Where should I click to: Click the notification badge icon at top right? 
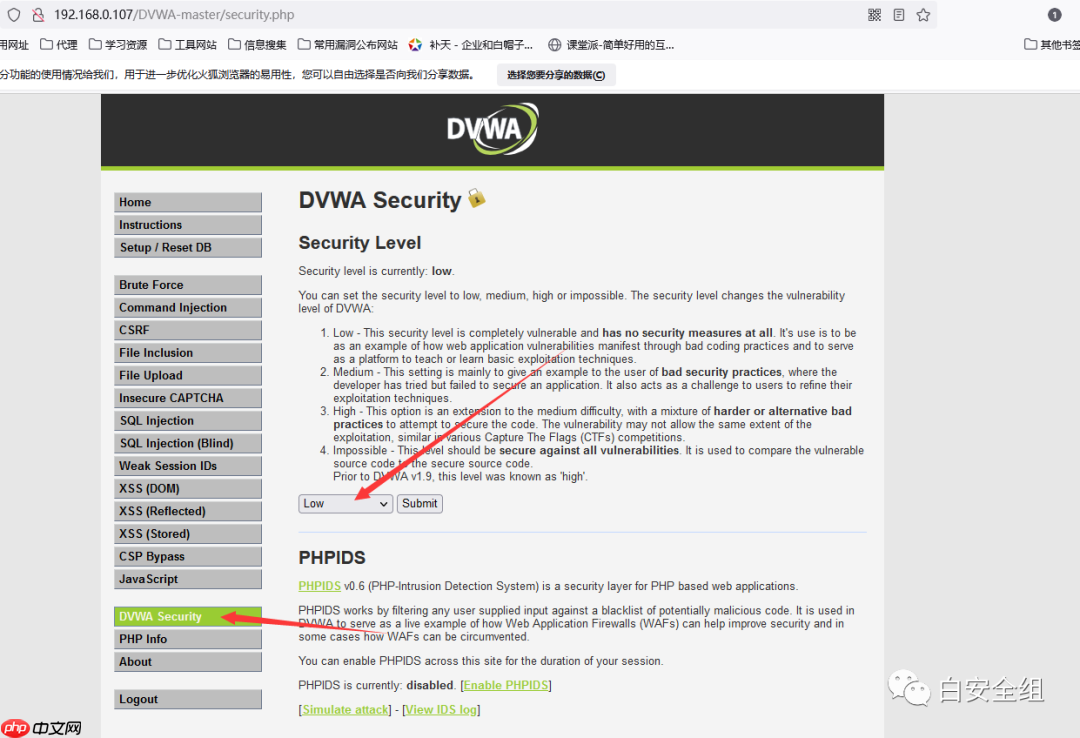(1054, 14)
